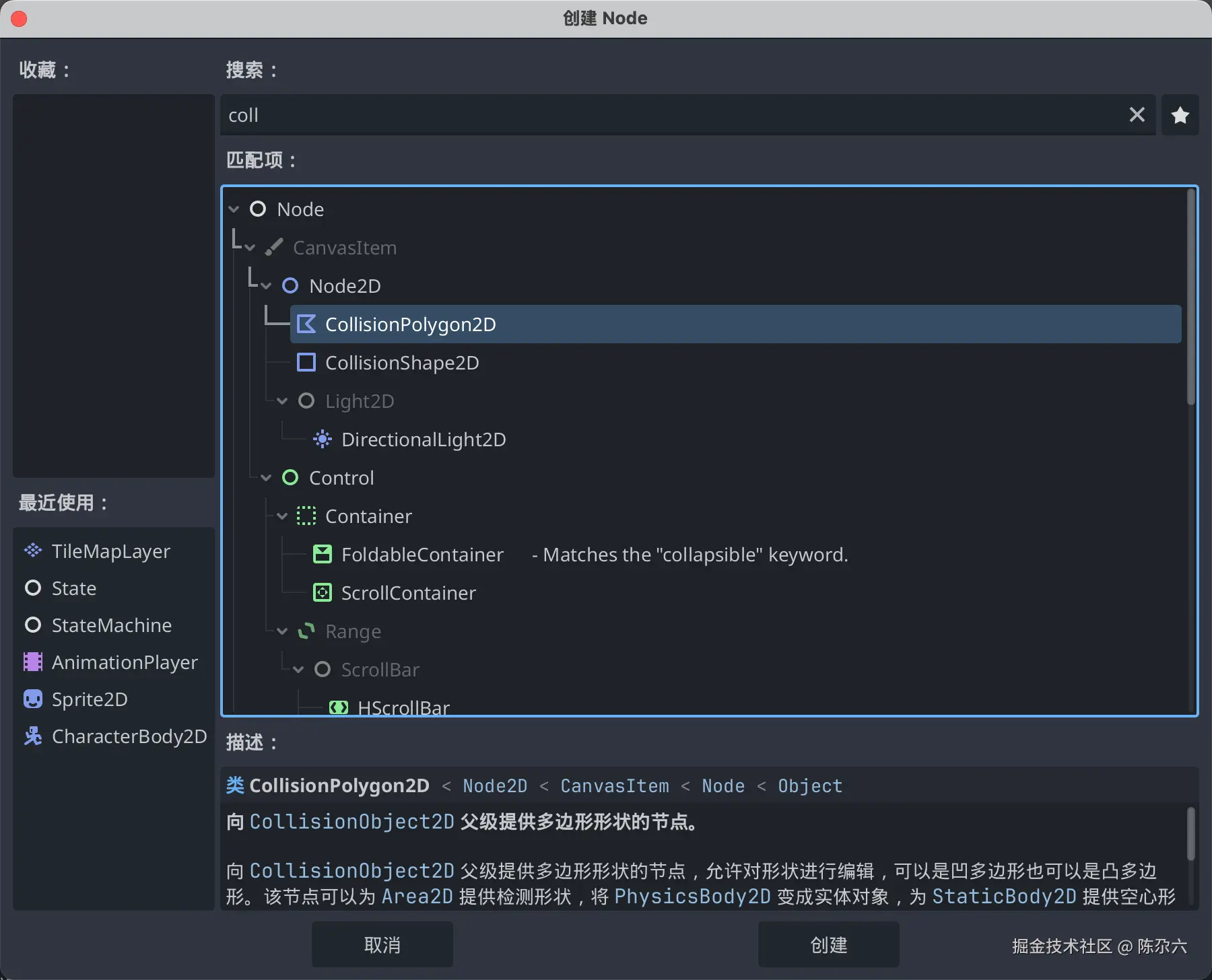Click the Light2D circle icon

[306, 401]
